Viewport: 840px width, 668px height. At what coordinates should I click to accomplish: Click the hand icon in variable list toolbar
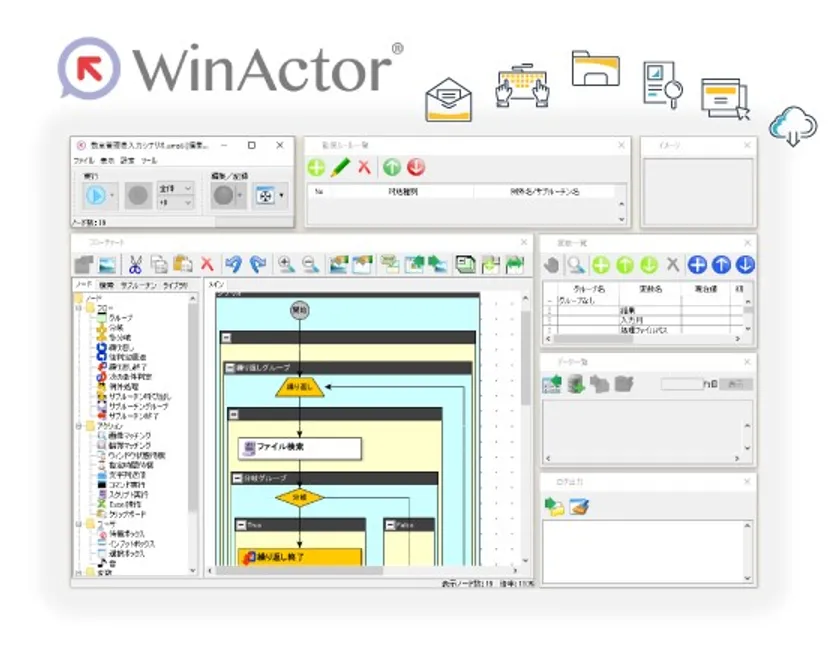point(551,265)
